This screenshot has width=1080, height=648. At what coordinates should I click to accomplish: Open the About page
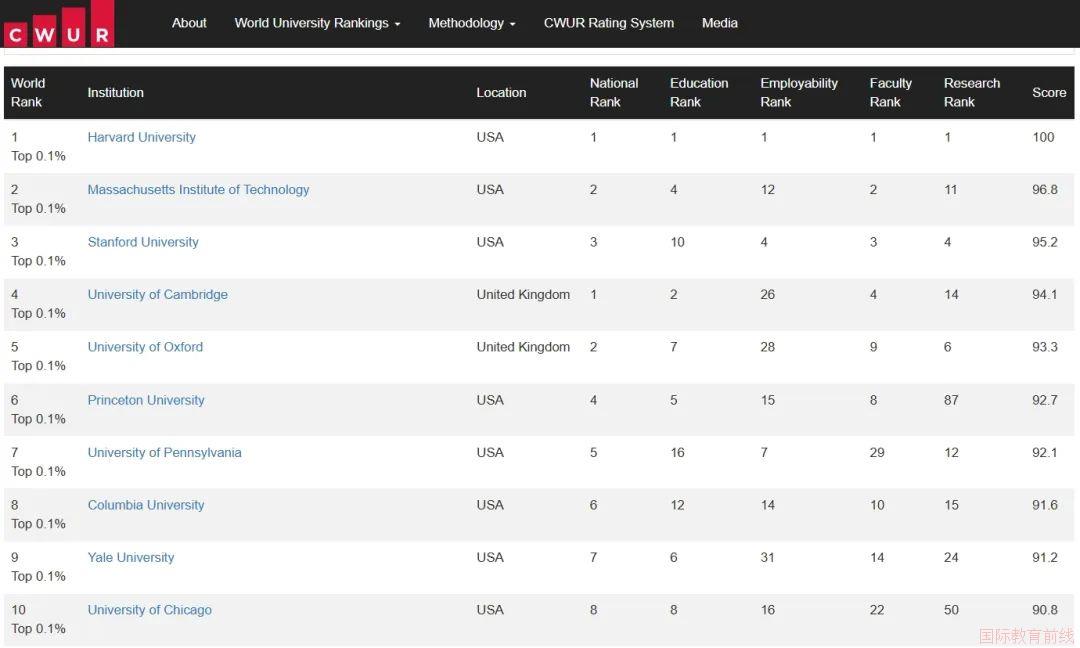(189, 23)
